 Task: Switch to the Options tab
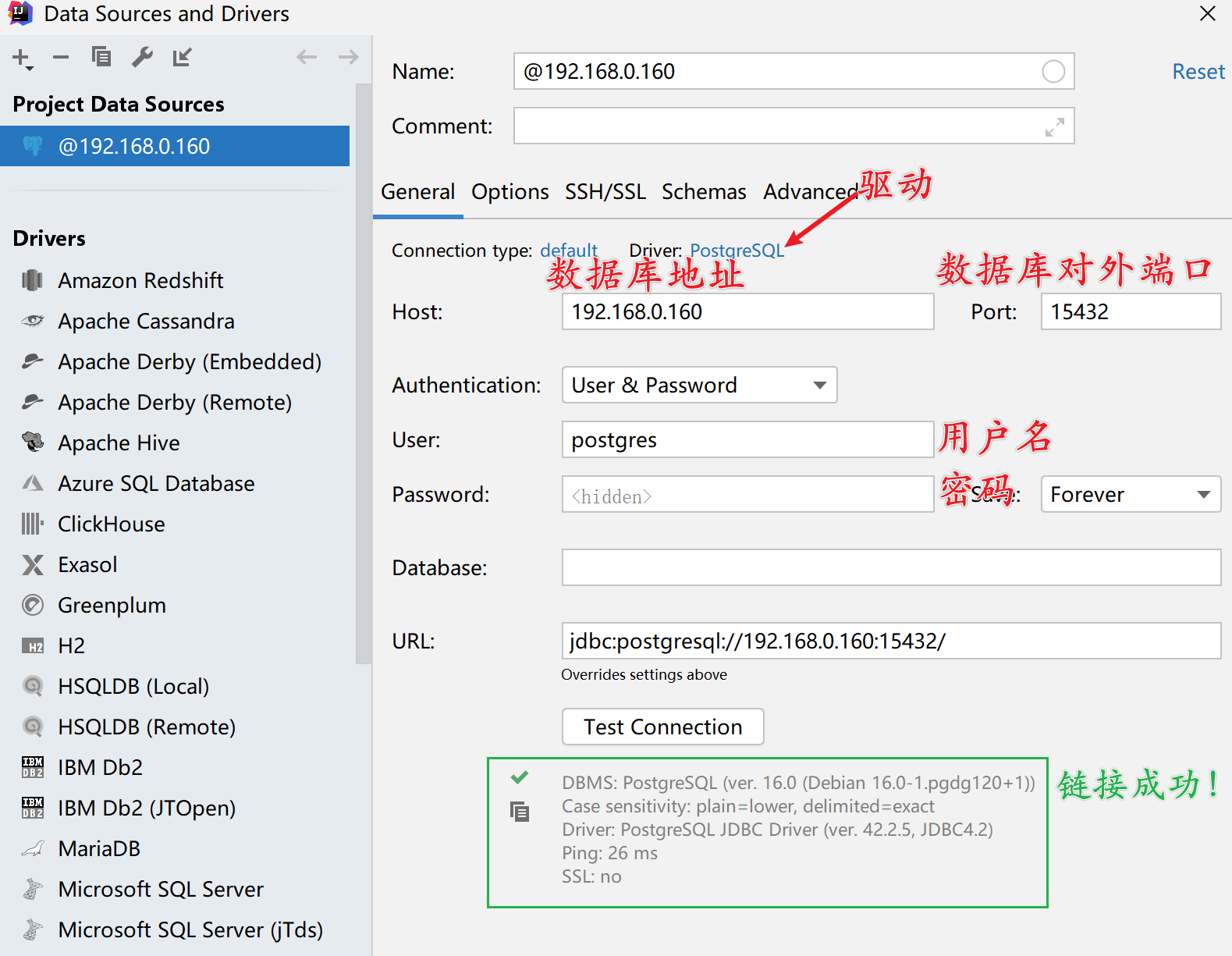[x=510, y=191]
